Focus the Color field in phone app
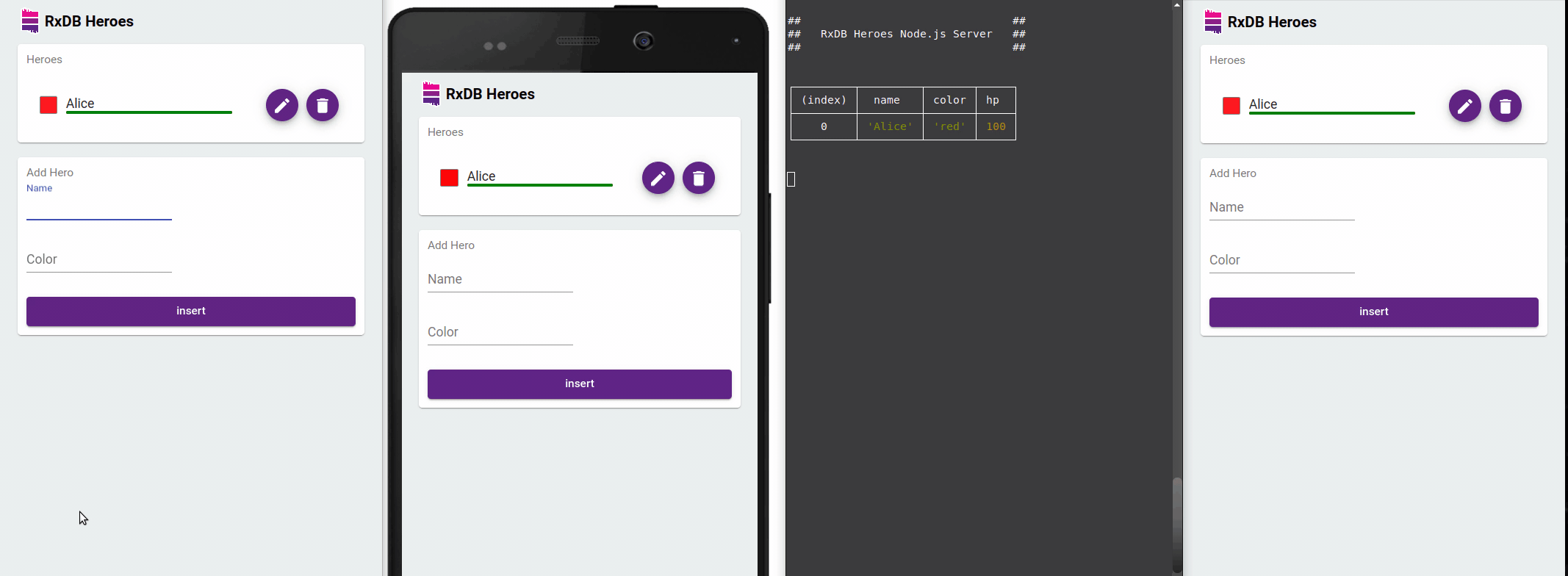 click(500, 333)
